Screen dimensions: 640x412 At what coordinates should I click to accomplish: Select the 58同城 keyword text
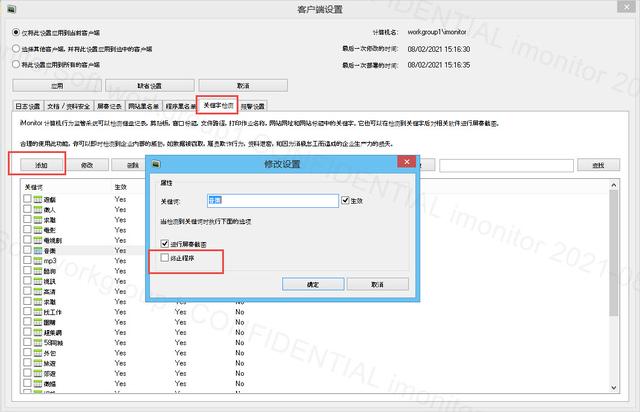pyautogui.click(x=53, y=343)
